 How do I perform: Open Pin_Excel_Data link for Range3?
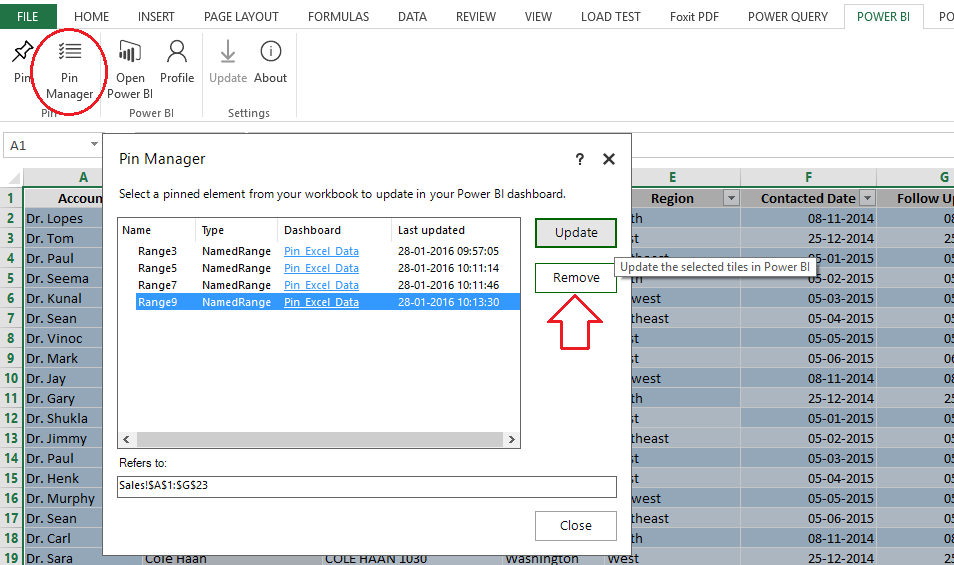(x=321, y=251)
